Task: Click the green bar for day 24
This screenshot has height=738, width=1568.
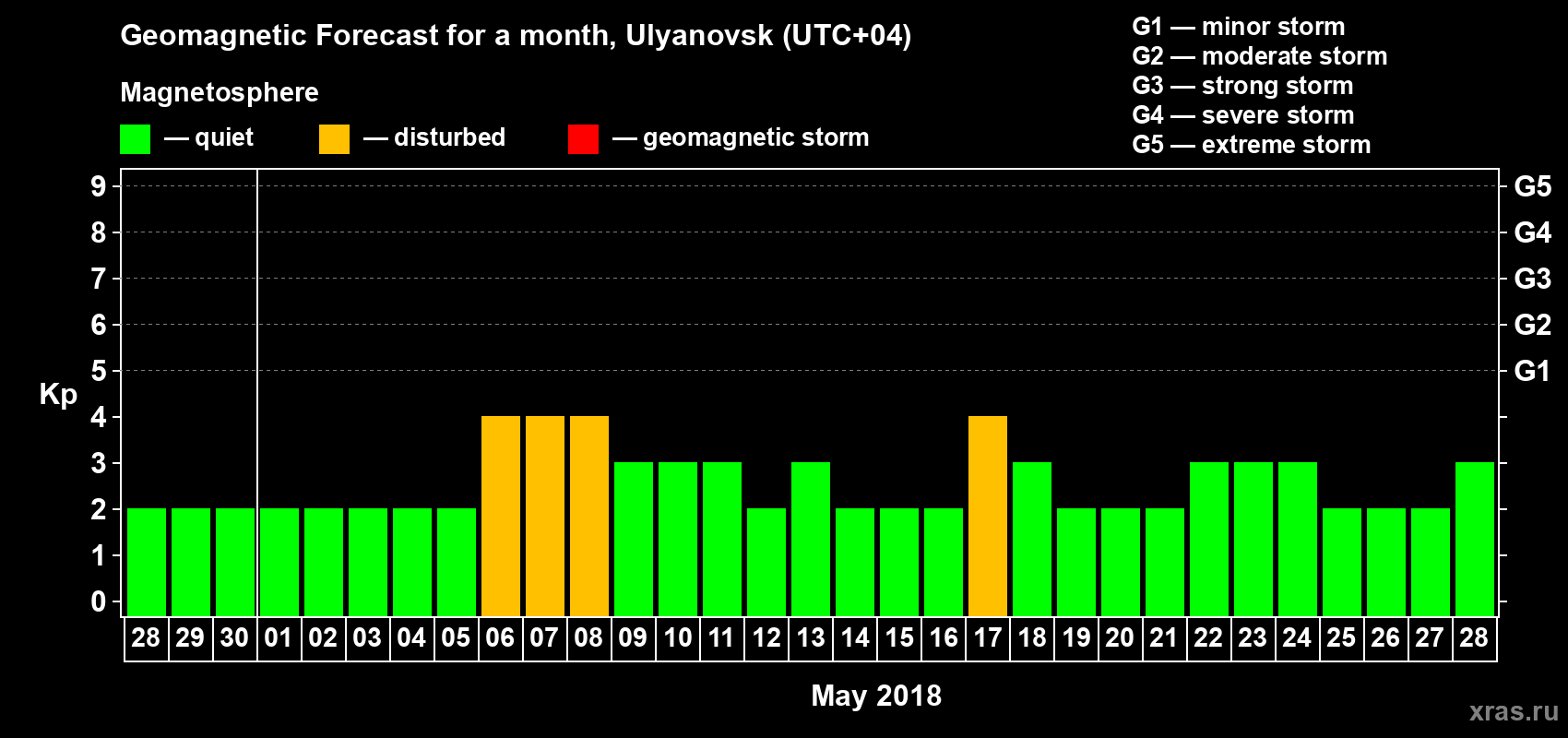Action: pyautogui.click(x=1298, y=539)
